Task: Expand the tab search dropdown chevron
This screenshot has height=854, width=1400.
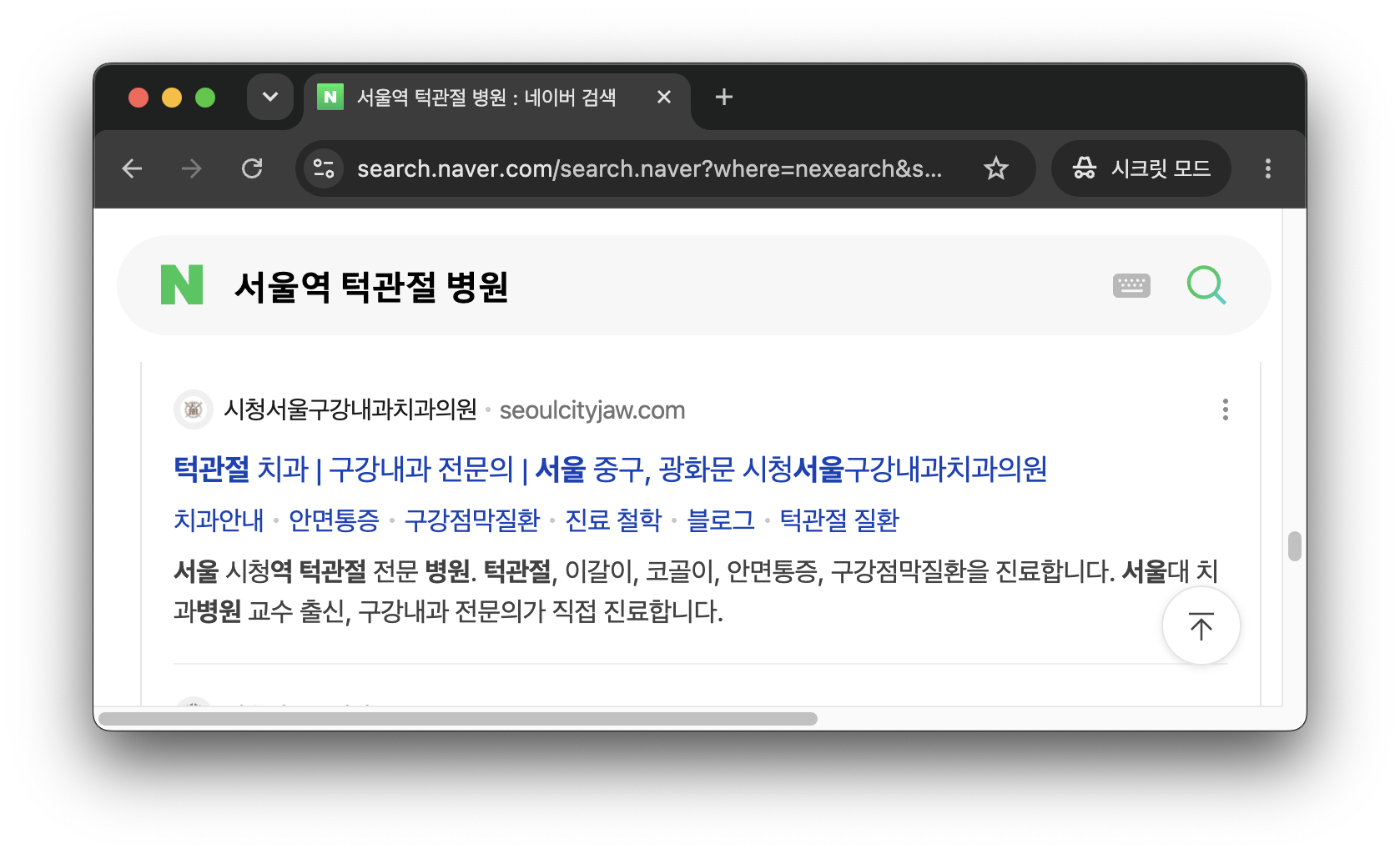Action: [270, 97]
